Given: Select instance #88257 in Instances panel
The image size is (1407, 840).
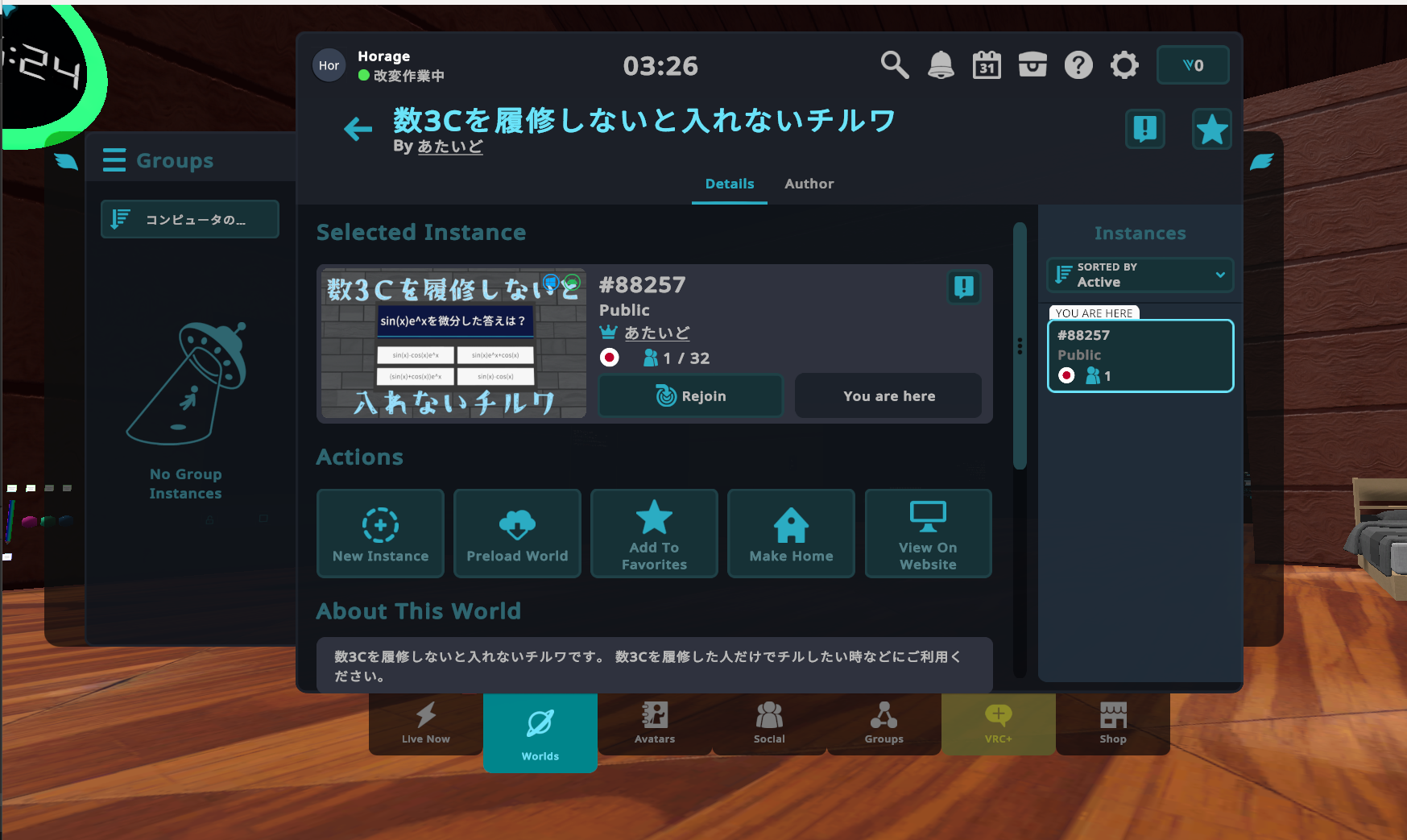Looking at the screenshot, I should [1140, 355].
